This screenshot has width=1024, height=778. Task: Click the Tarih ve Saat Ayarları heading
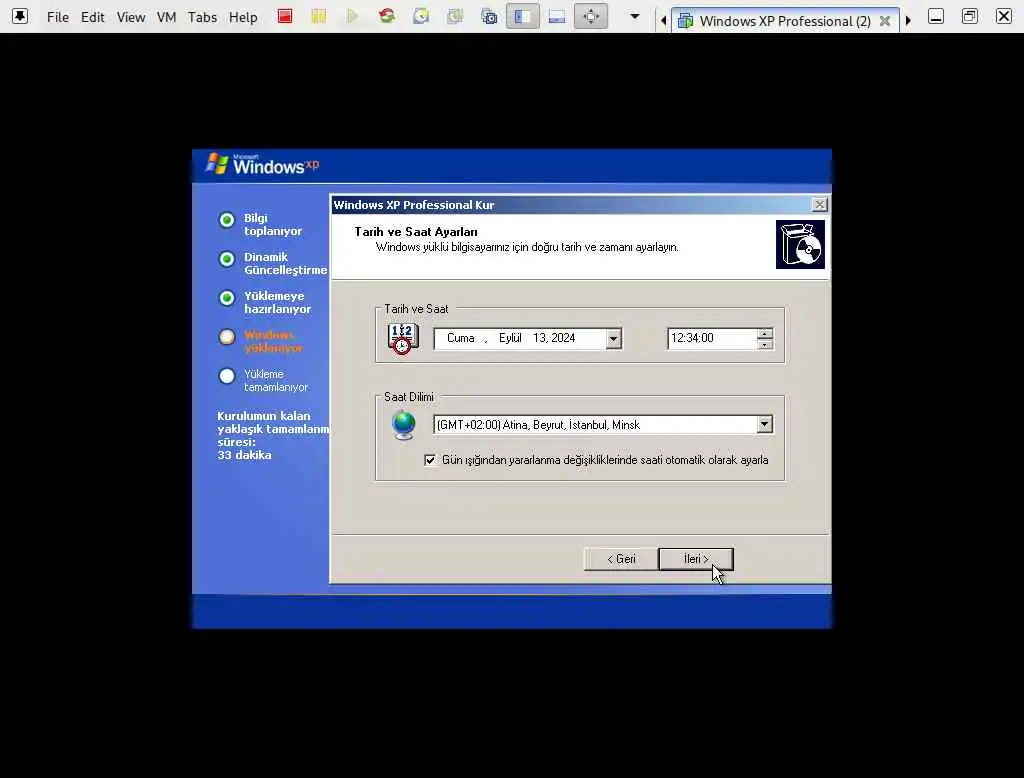pos(415,232)
